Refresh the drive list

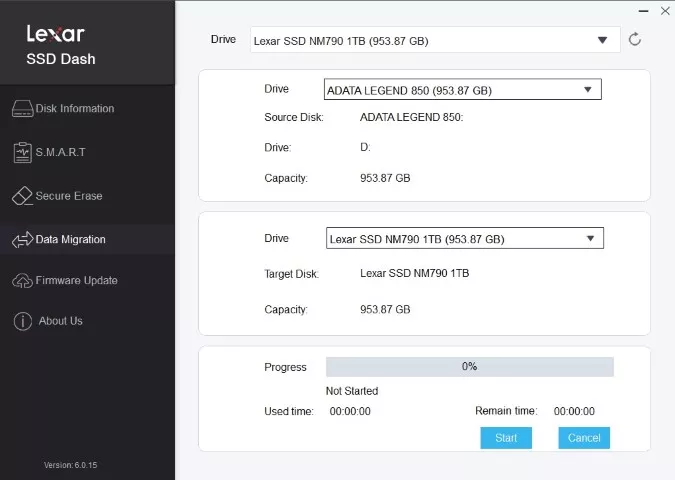634,40
